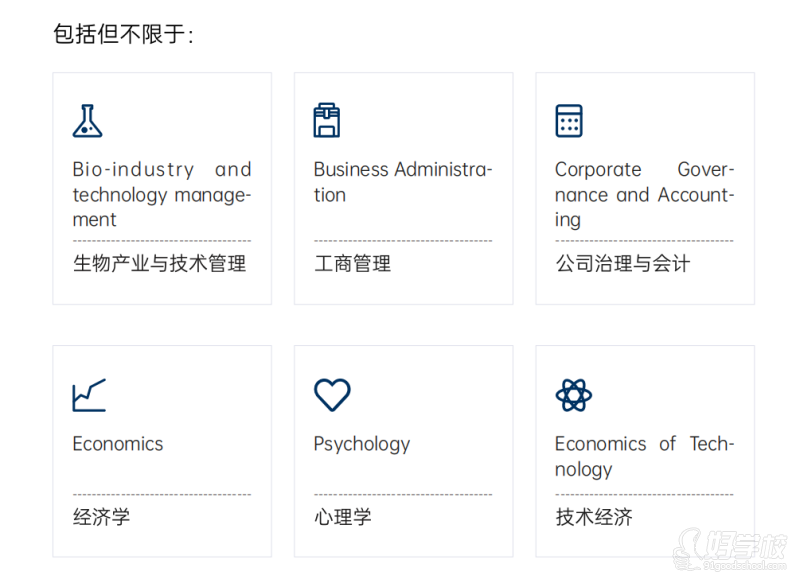800x583 pixels.
Task: Click the 技术经济 label
Action: coord(594,518)
